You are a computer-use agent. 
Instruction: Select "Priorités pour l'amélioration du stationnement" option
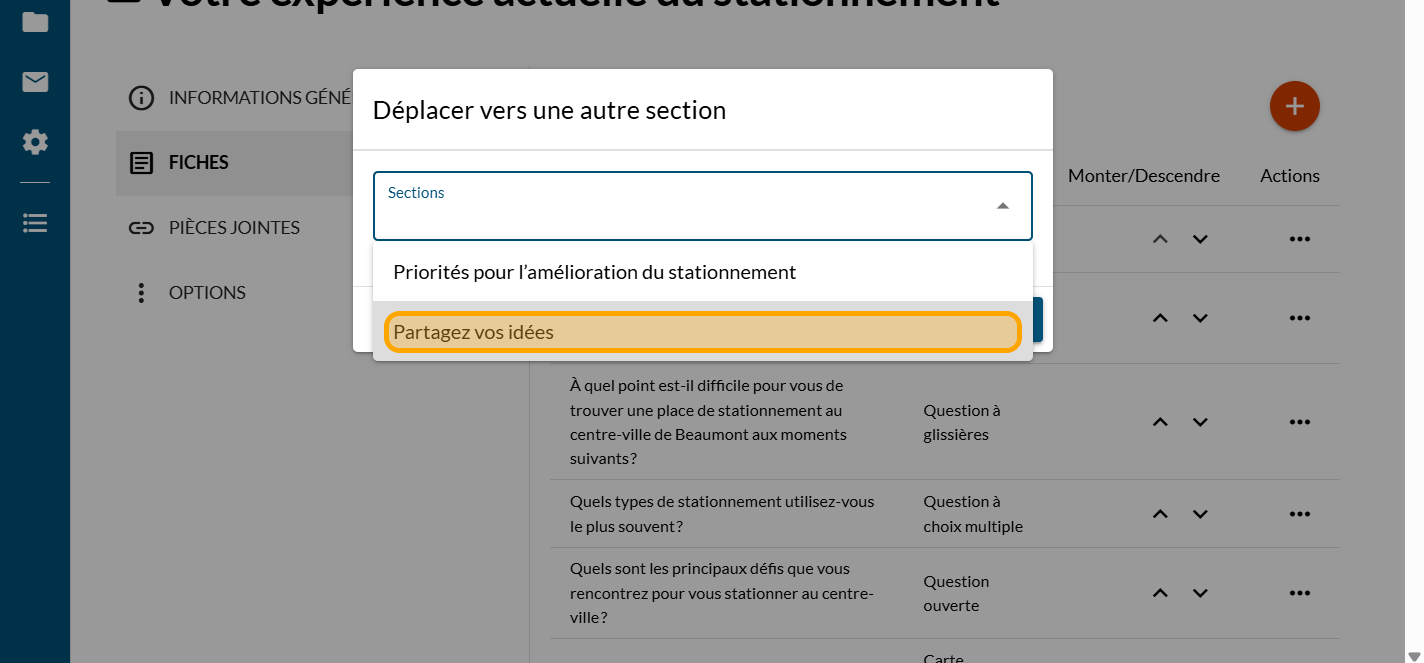594,272
